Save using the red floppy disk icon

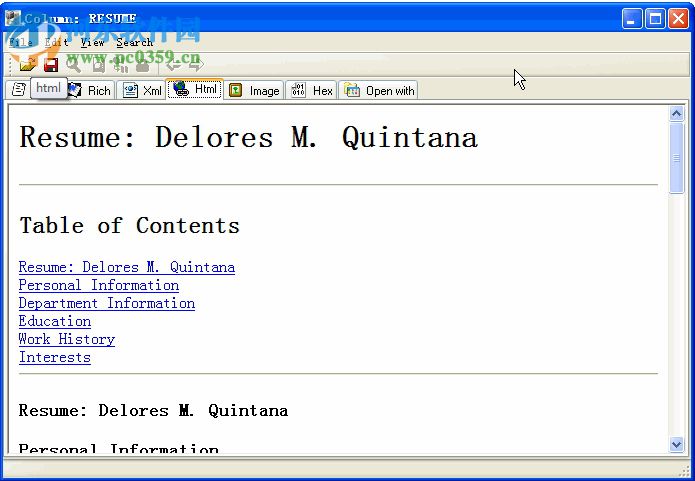pyautogui.click(x=51, y=65)
